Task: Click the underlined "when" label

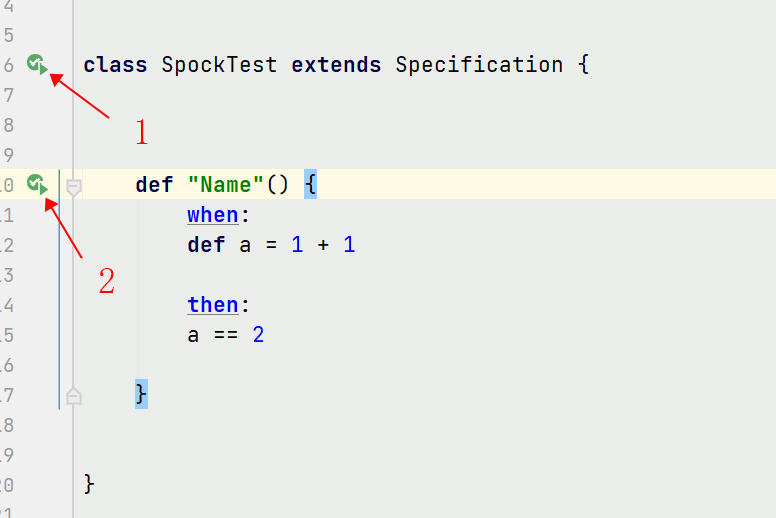Action: pyautogui.click(x=212, y=215)
